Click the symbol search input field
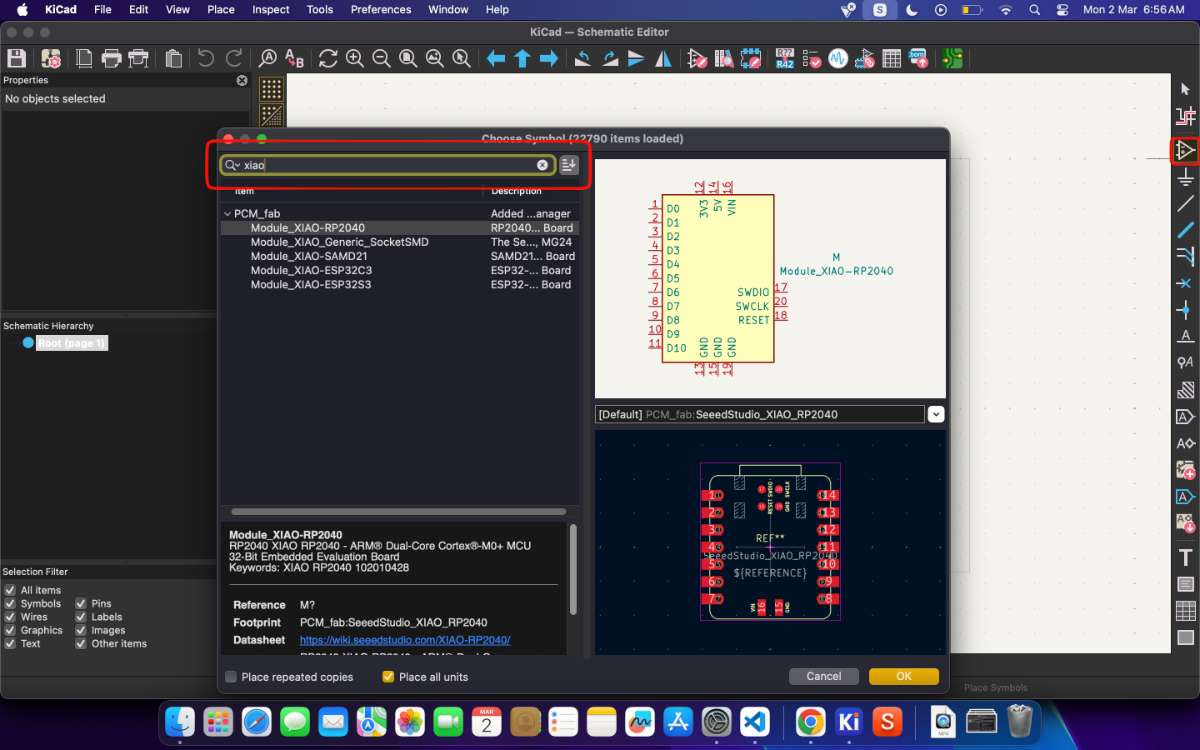This screenshot has height=750, width=1200. pos(388,165)
